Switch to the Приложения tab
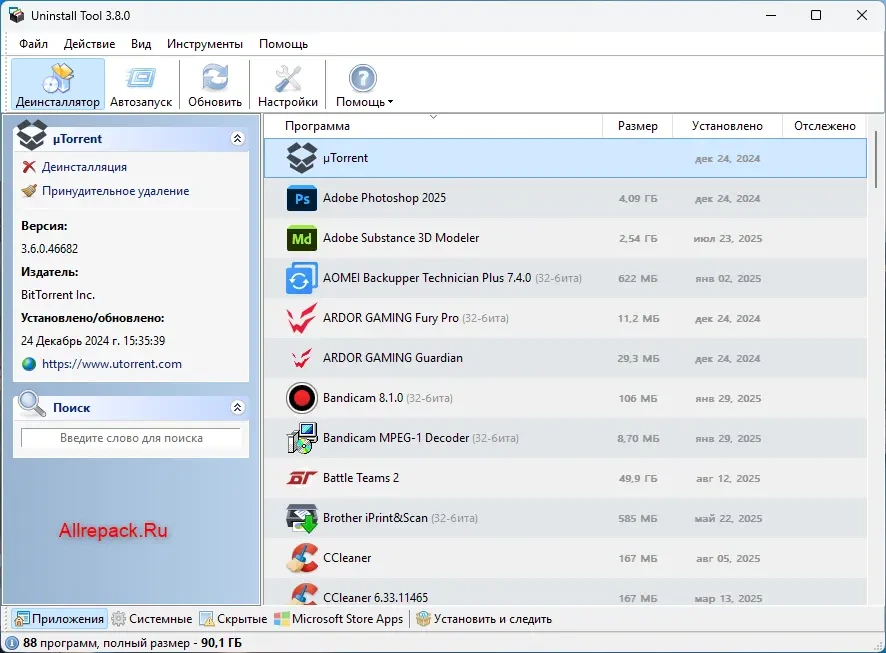 (x=59, y=619)
